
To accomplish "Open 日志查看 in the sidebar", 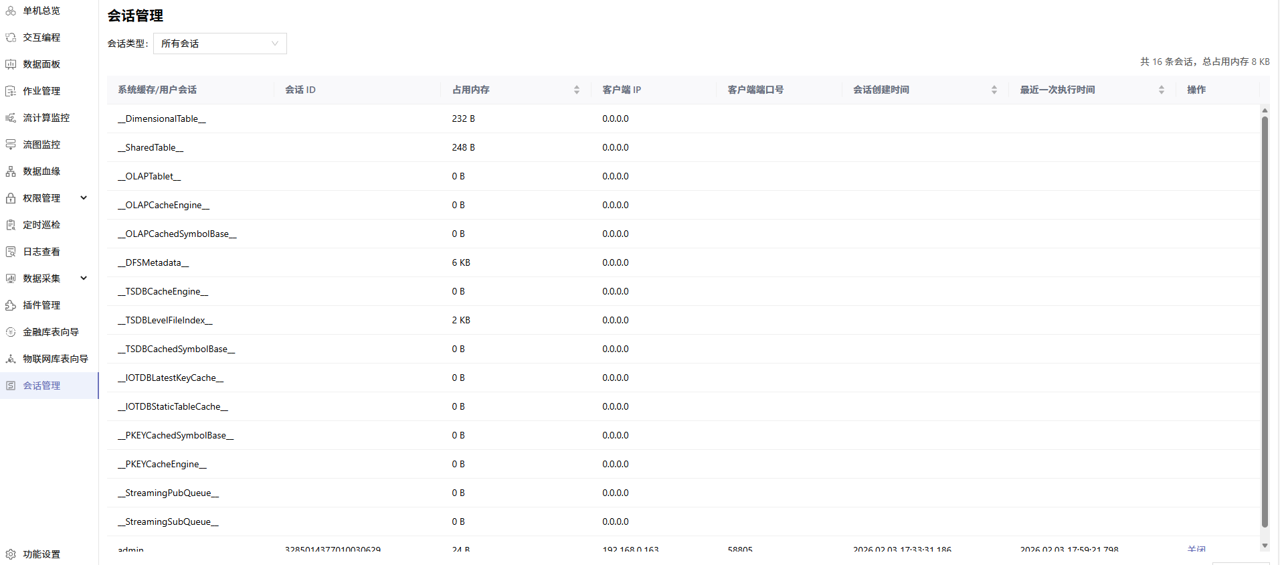I will tap(41, 252).
